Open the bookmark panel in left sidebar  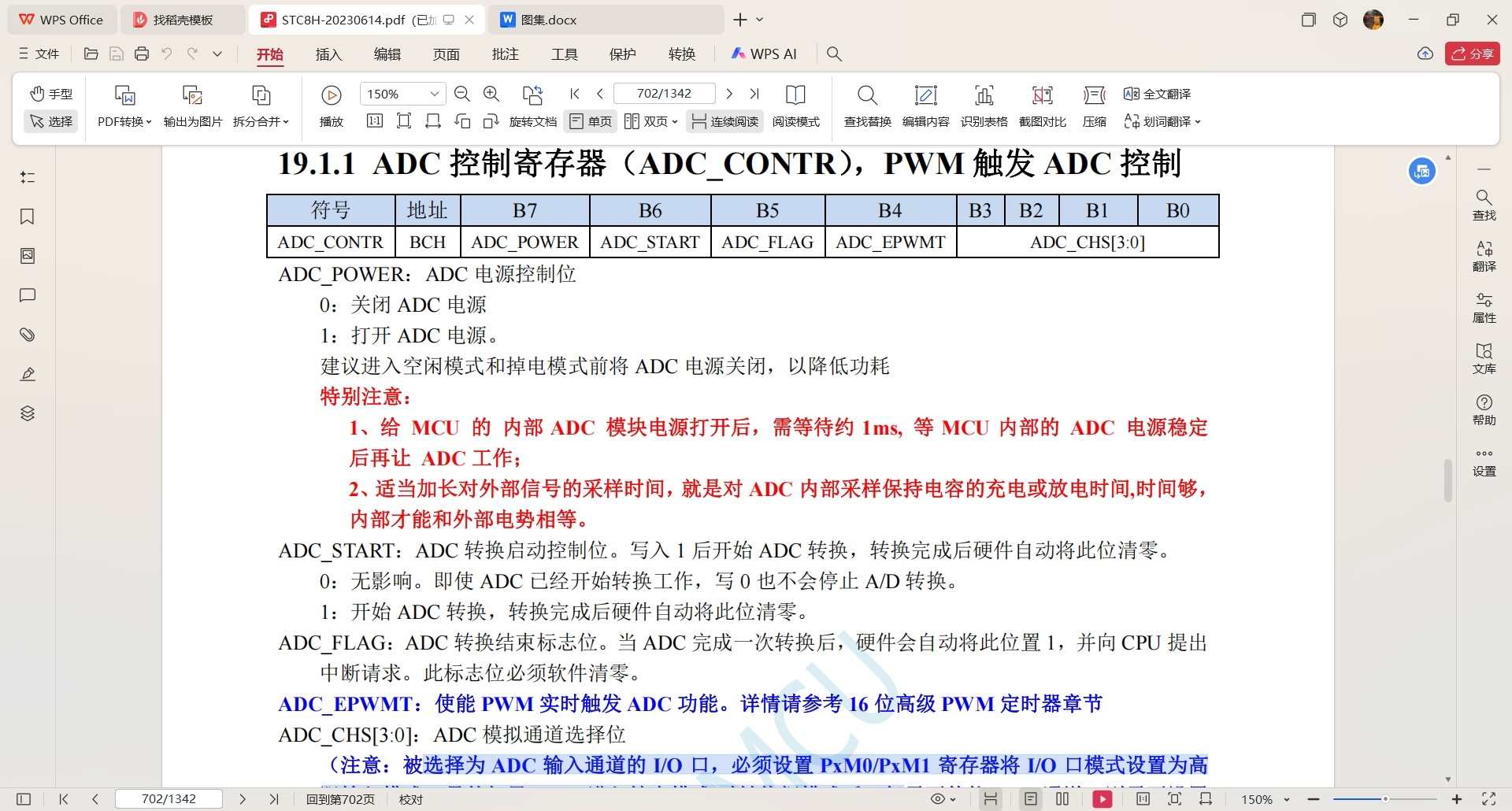coord(28,217)
